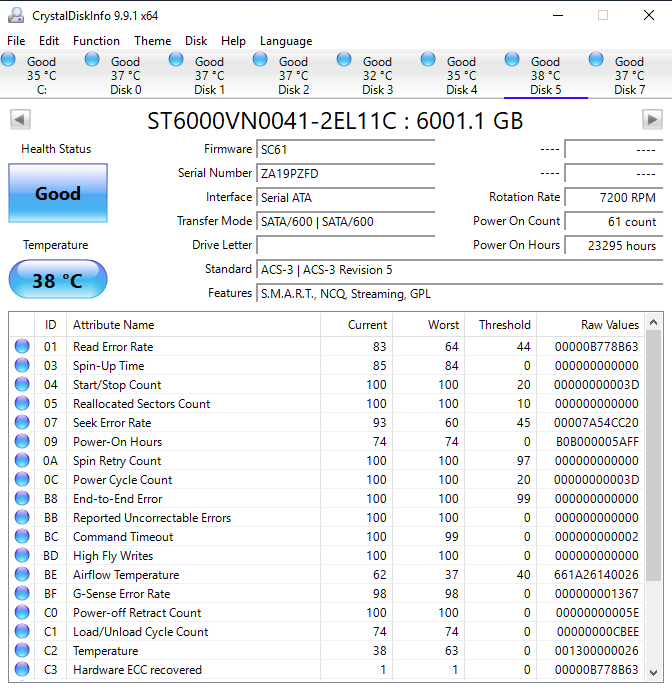Click status icon for Spin Retry Count

pos(22,460)
